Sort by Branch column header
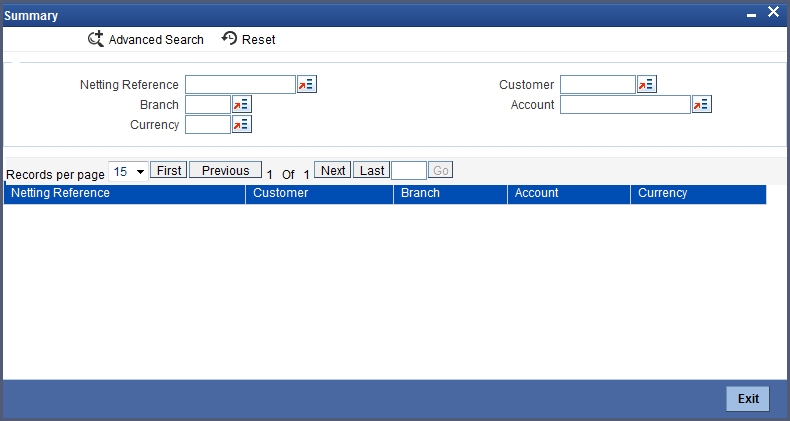Image resolution: width=790 pixels, height=421 pixels. (450, 193)
